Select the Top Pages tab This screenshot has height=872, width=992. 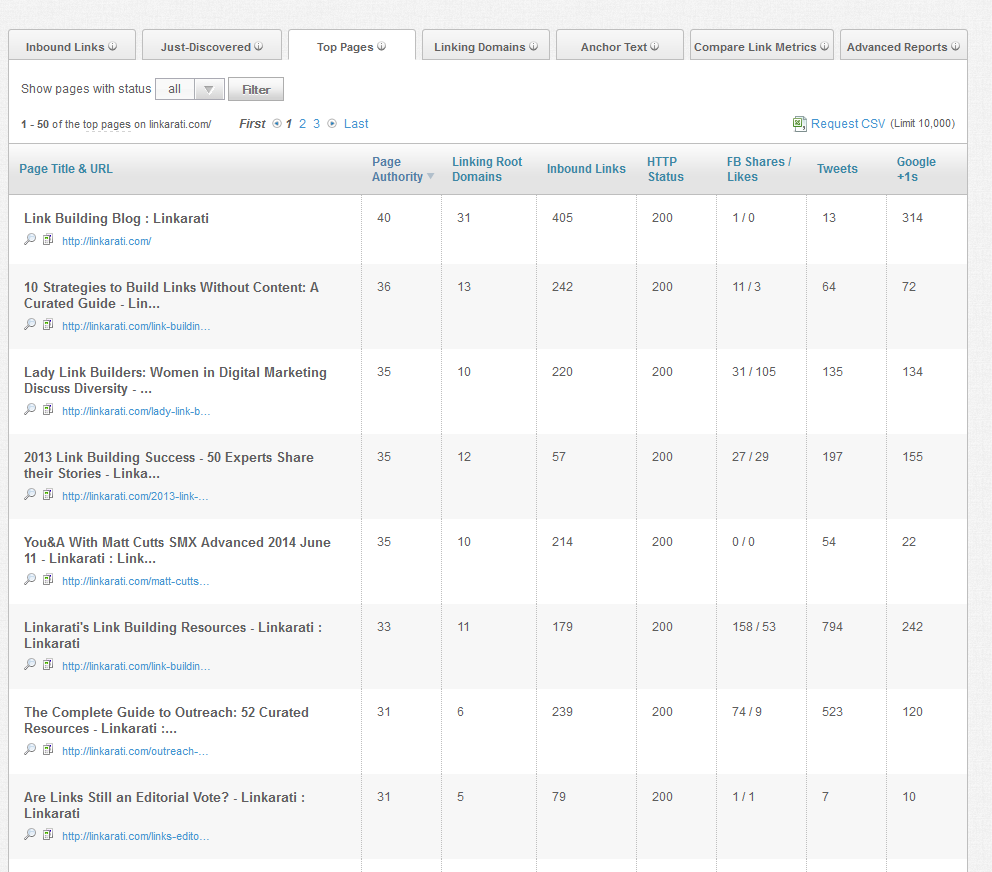pos(352,46)
